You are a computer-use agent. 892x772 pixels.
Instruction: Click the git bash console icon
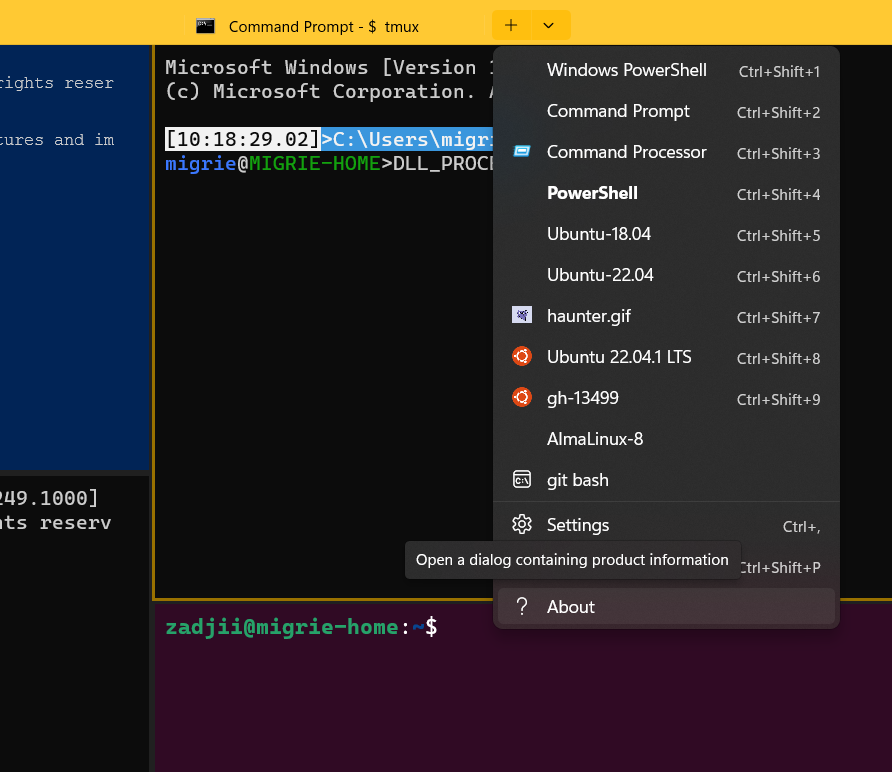[x=522, y=480]
